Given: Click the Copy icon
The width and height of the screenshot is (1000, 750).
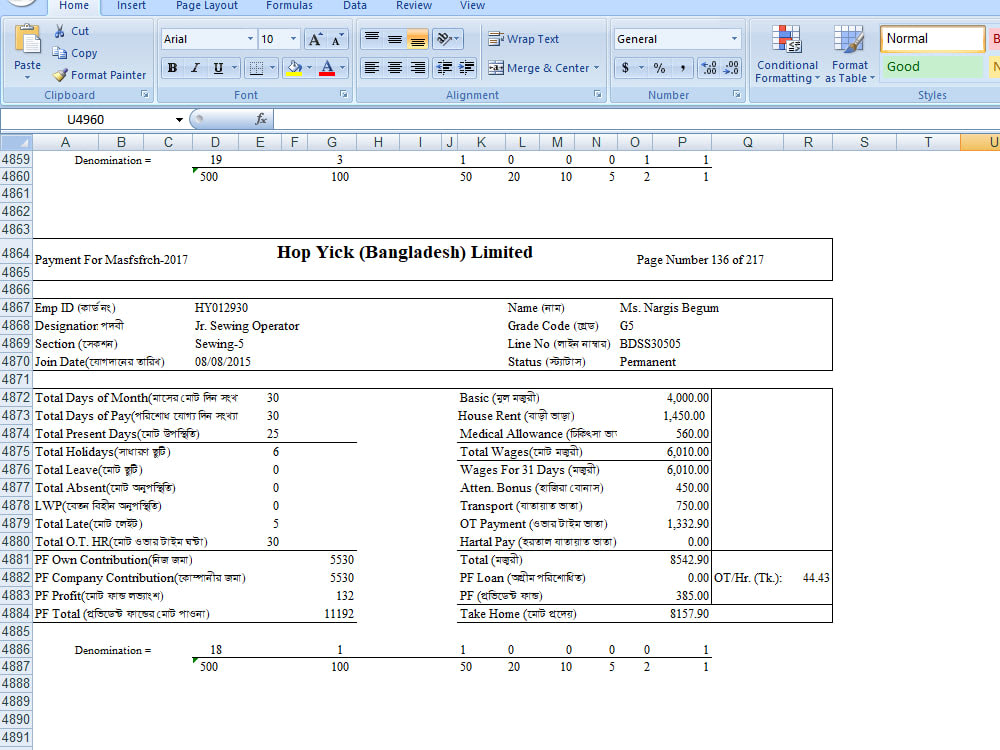Looking at the screenshot, I should pos(59,53).
